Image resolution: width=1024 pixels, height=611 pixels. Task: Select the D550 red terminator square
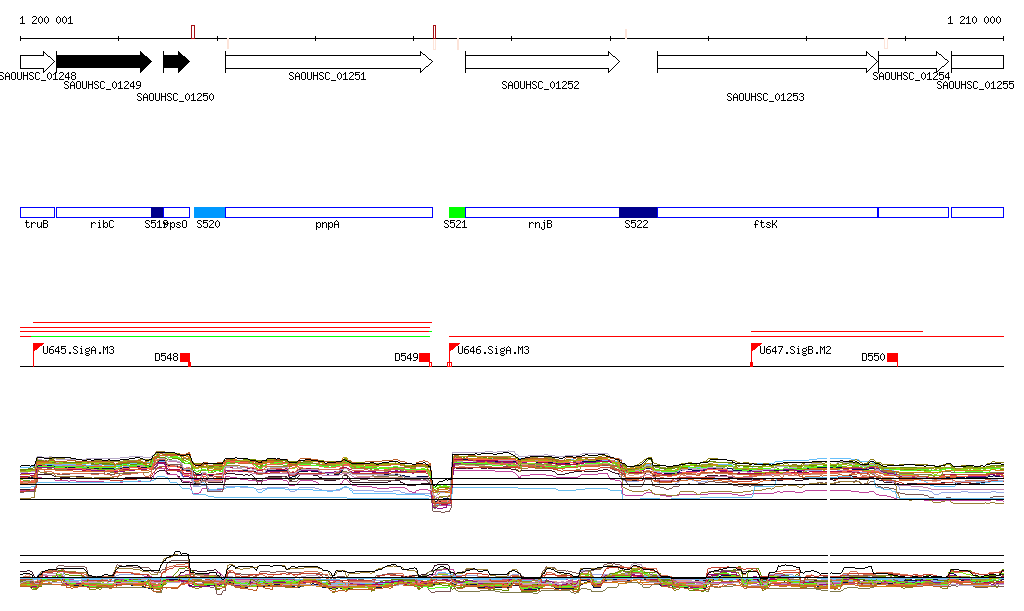pyautogui.click(x=892, y=357)
